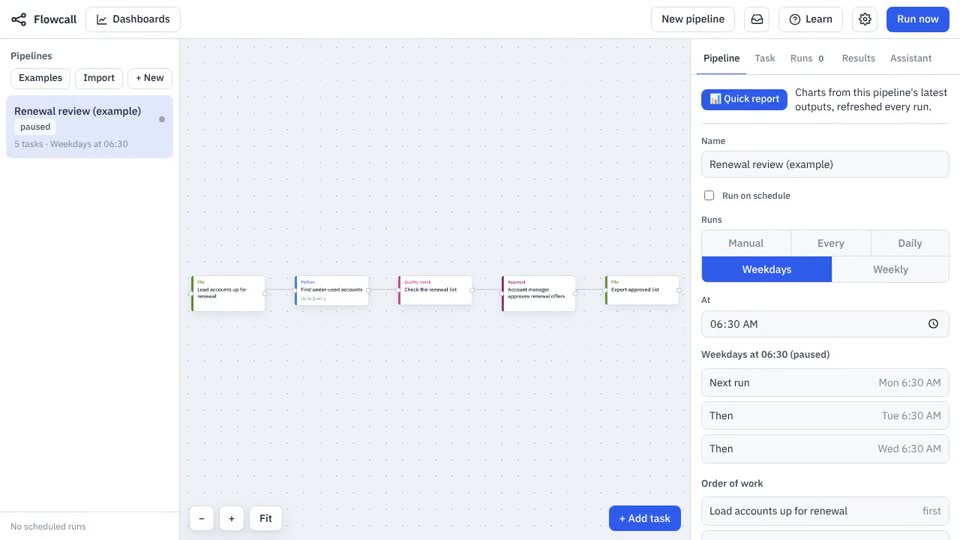
Task: Click Run now
Action: coord(917,20)
